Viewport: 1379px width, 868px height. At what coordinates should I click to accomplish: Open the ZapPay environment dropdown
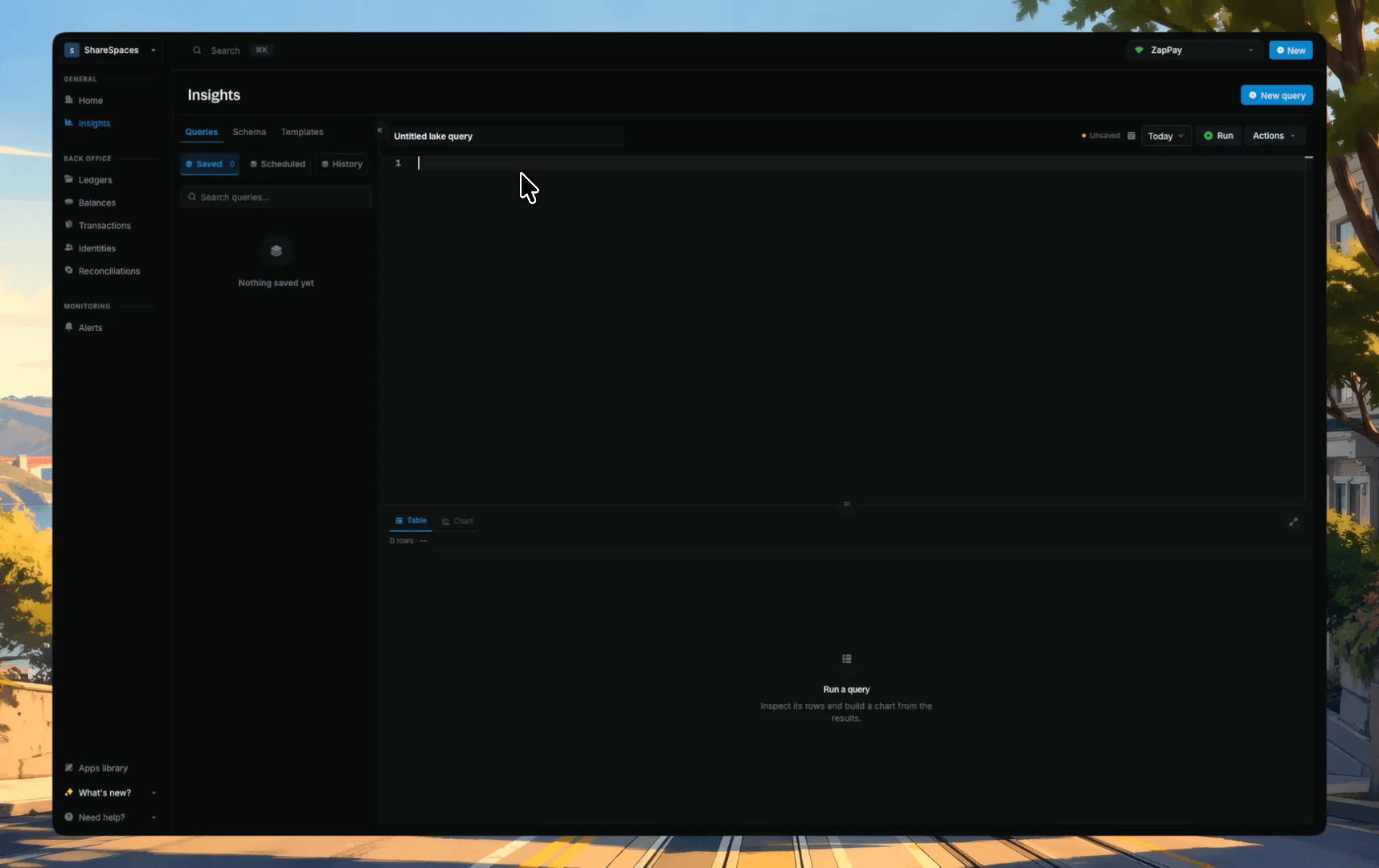(x=1194, y=50)
